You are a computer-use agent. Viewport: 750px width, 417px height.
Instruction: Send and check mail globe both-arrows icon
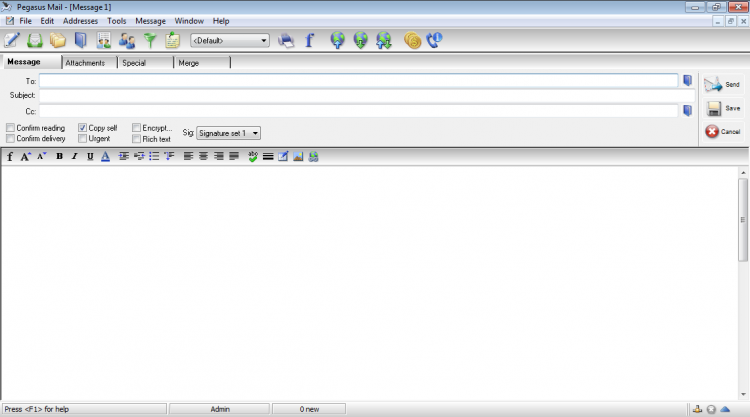pos(384,40)
